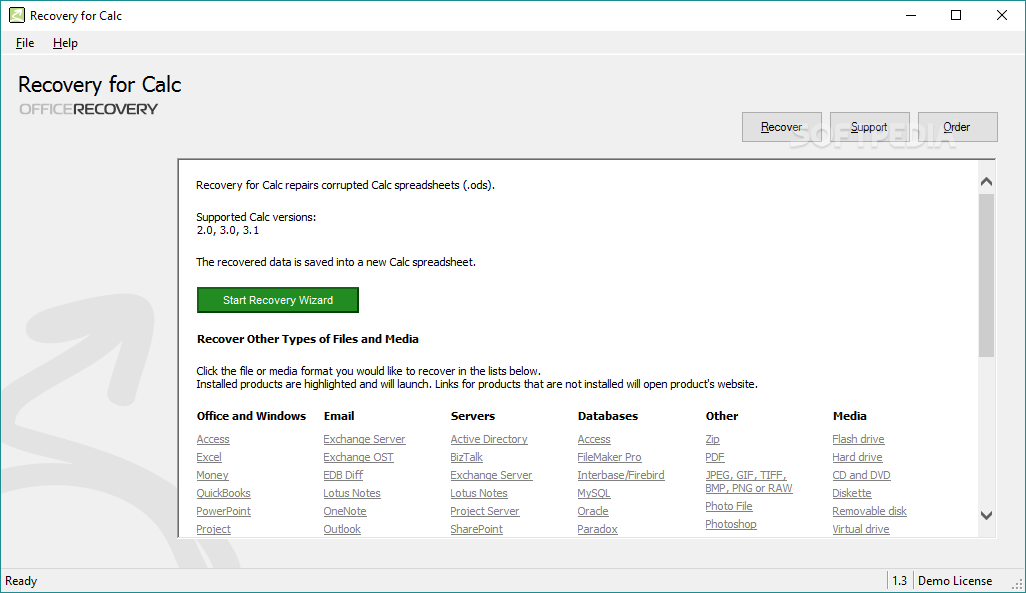This screenshot has height=593, width=1026.
Task: Open the Project recovery link
Action: pos(213,529)
